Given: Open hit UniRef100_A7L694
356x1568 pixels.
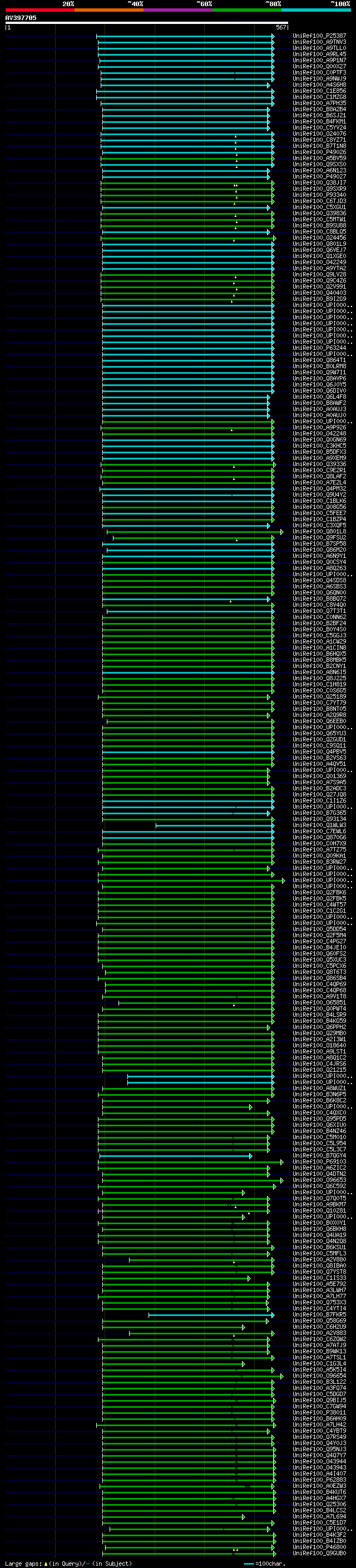Looking at the screenshot, I should 319,1517.
